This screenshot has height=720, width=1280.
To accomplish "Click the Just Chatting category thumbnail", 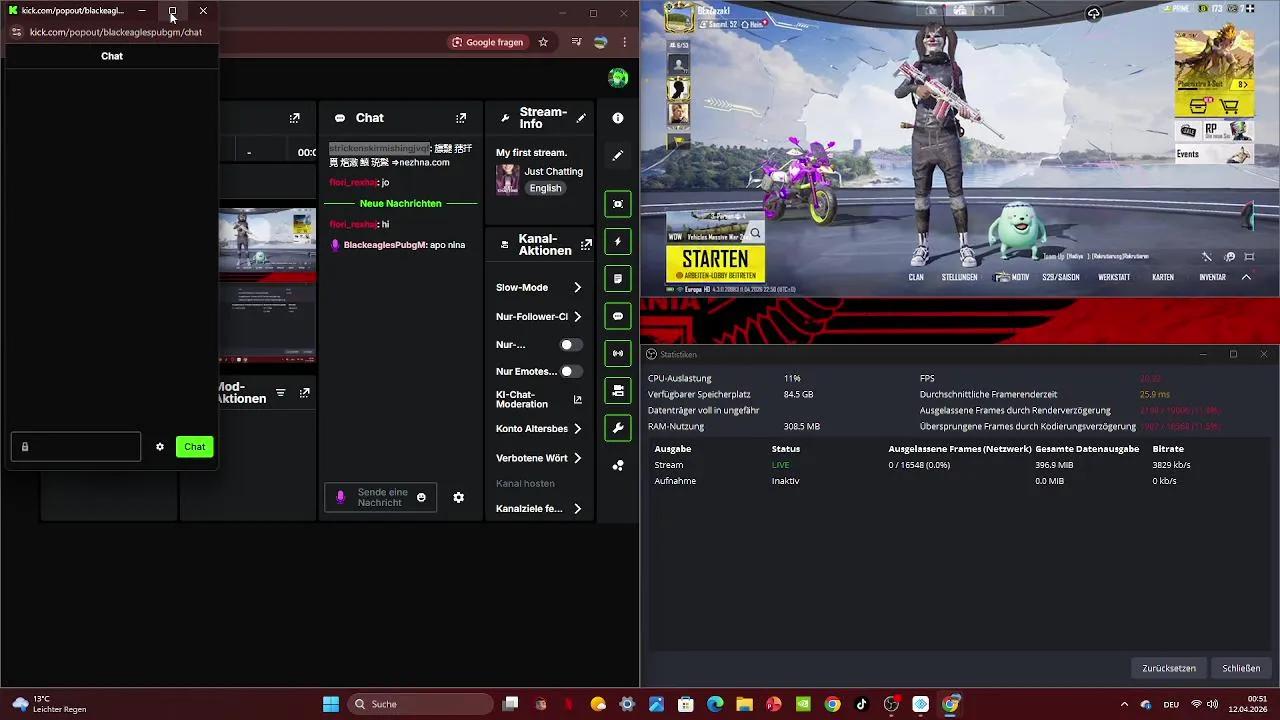I will coord(508,179).
